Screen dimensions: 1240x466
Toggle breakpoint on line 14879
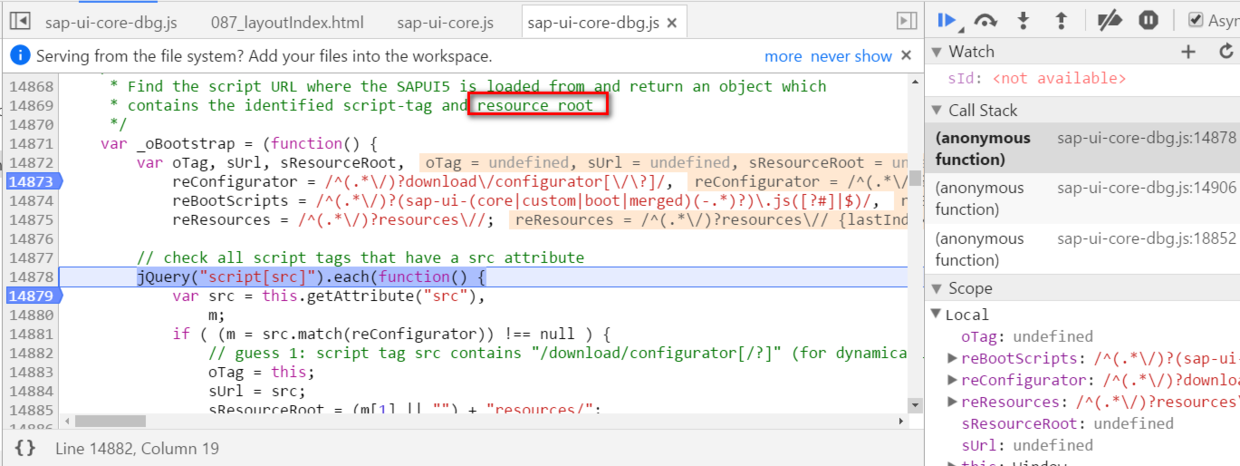coord(31,296)
